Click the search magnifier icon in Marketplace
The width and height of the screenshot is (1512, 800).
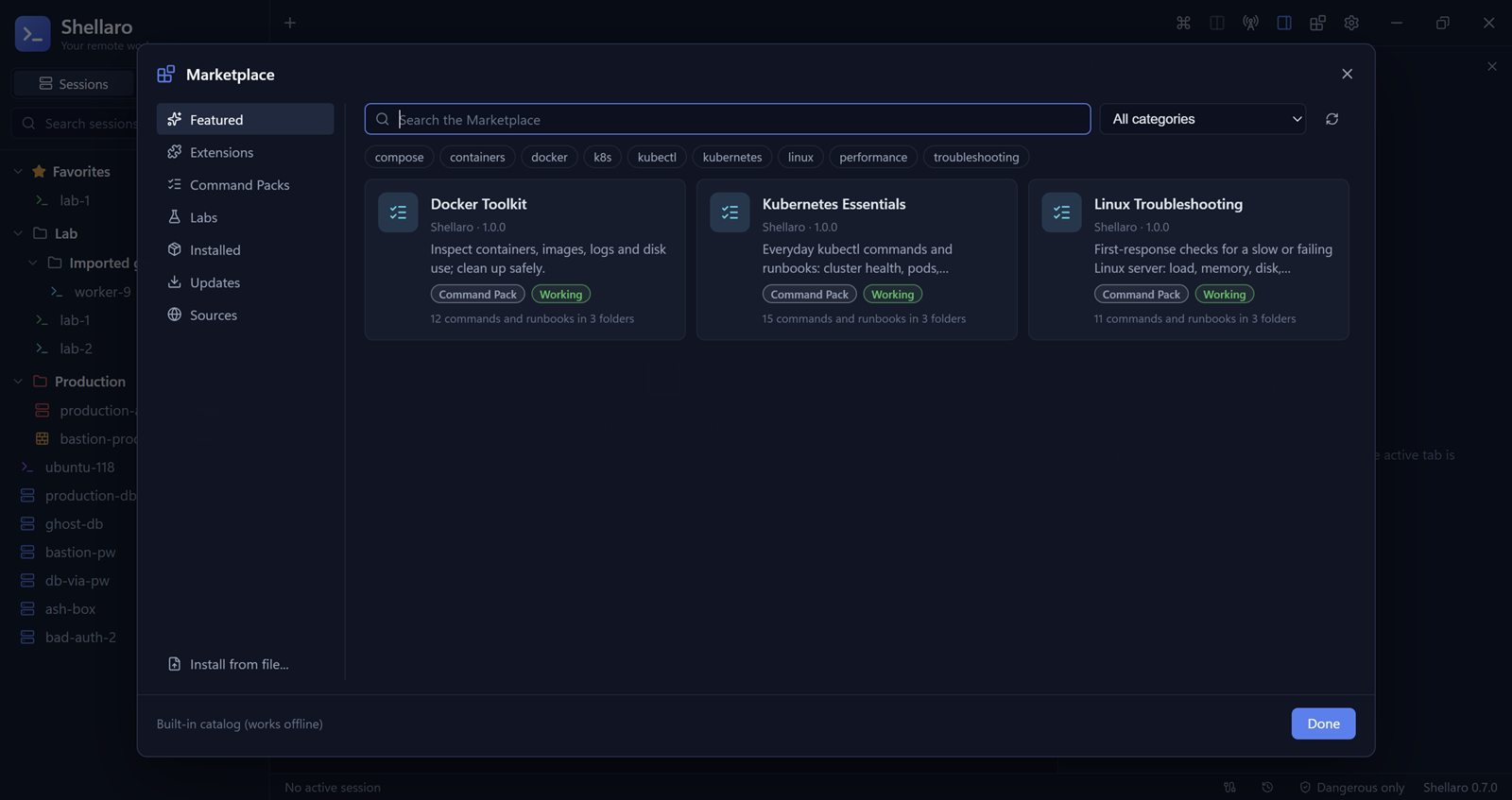coord(382,119)
